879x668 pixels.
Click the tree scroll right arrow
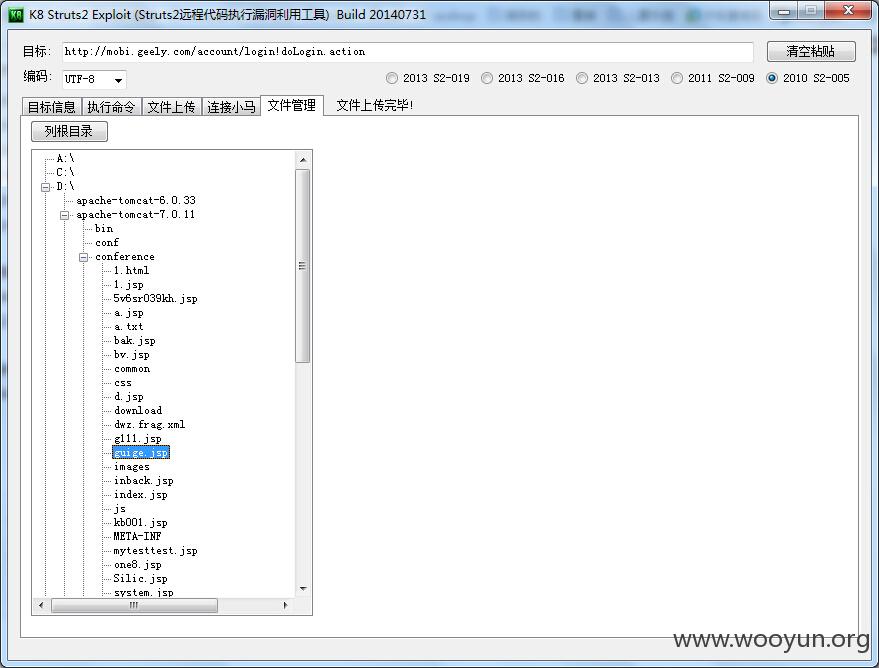(285, 605)
